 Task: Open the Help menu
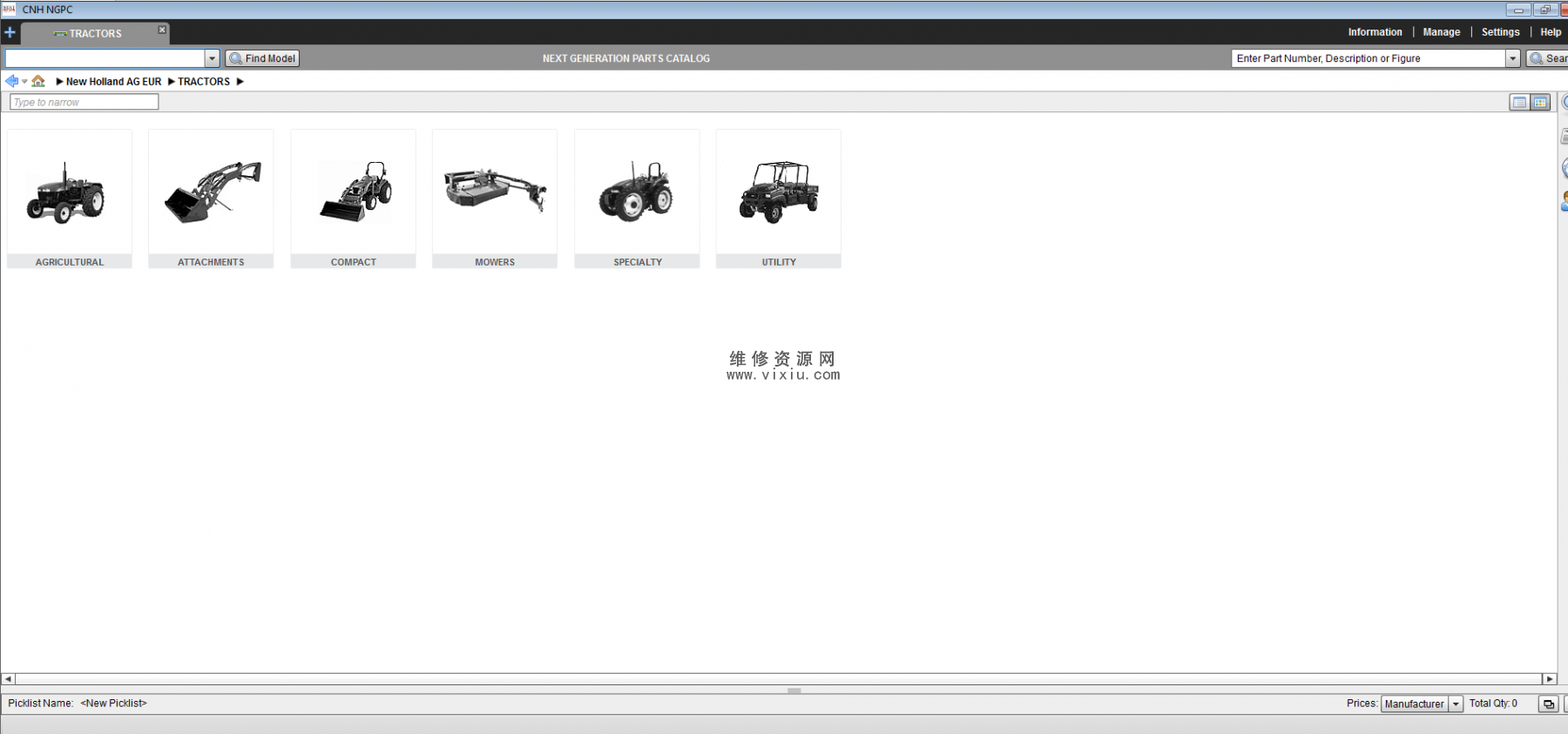click(x=1551, y=32)
